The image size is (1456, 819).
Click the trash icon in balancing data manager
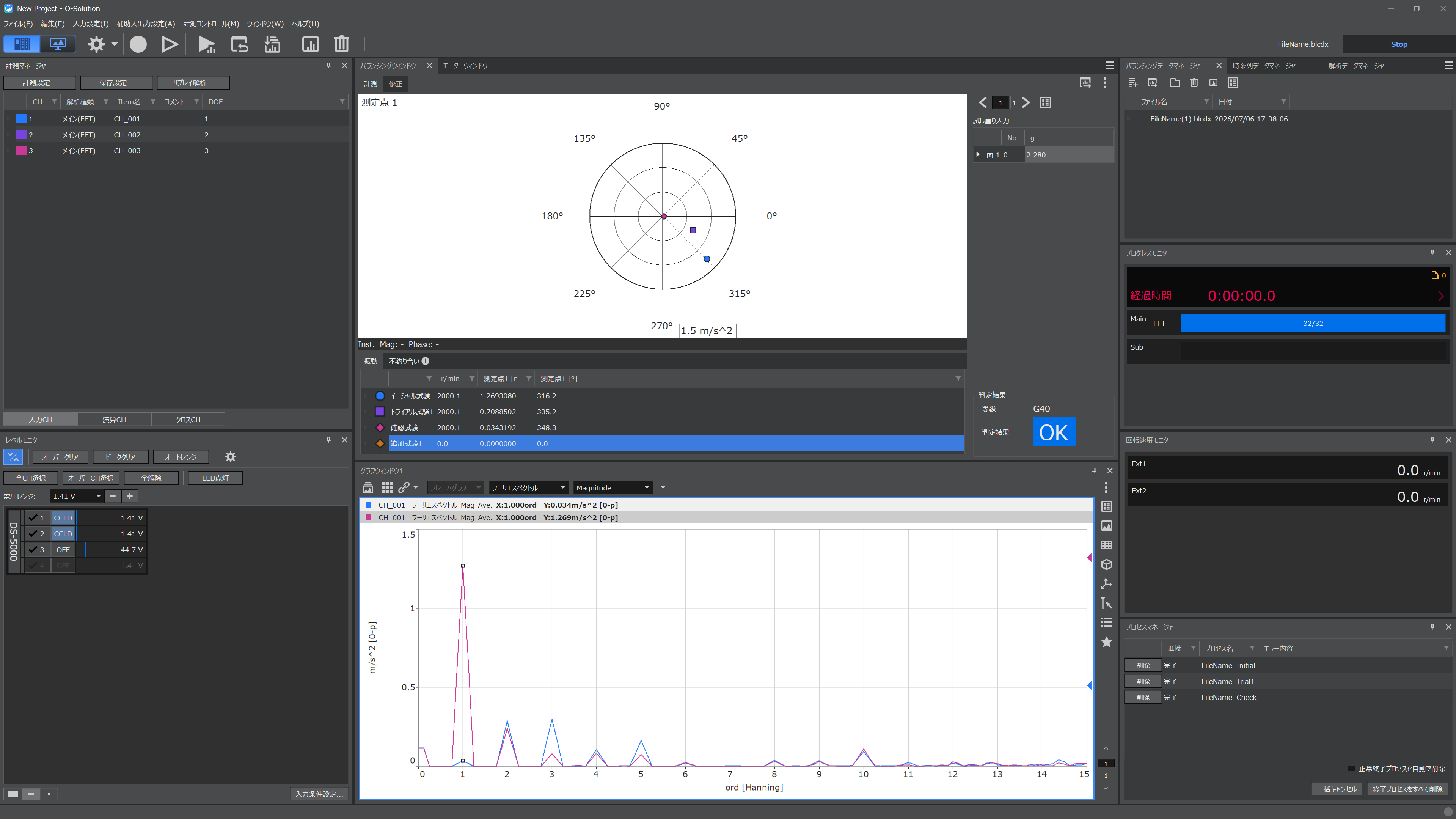(1194, 83)
